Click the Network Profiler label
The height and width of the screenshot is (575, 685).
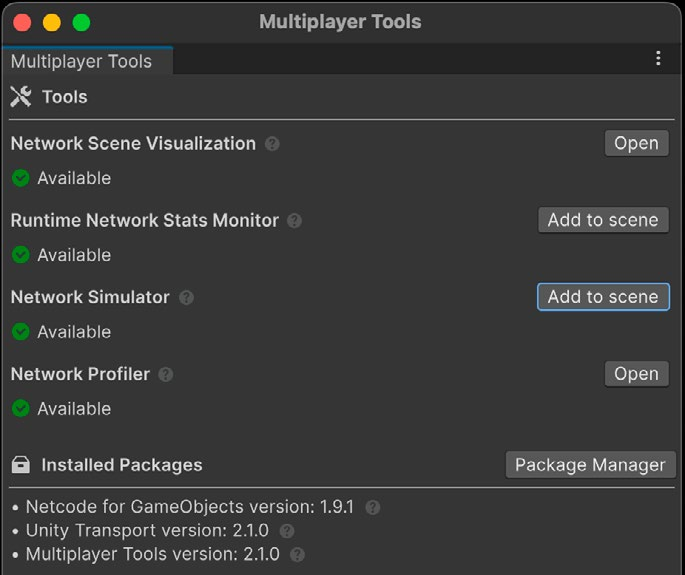80,374
